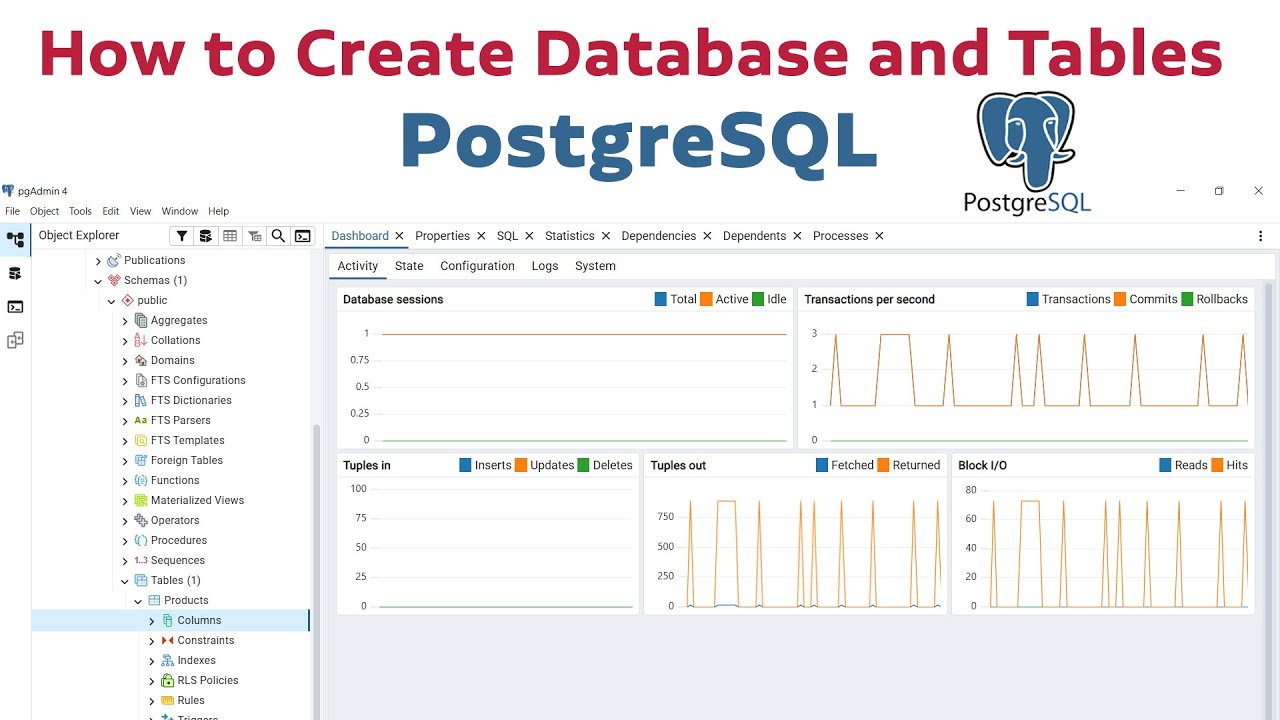Collapse the Tables (1) node
Screen dimensions: 1280x720
125,581
